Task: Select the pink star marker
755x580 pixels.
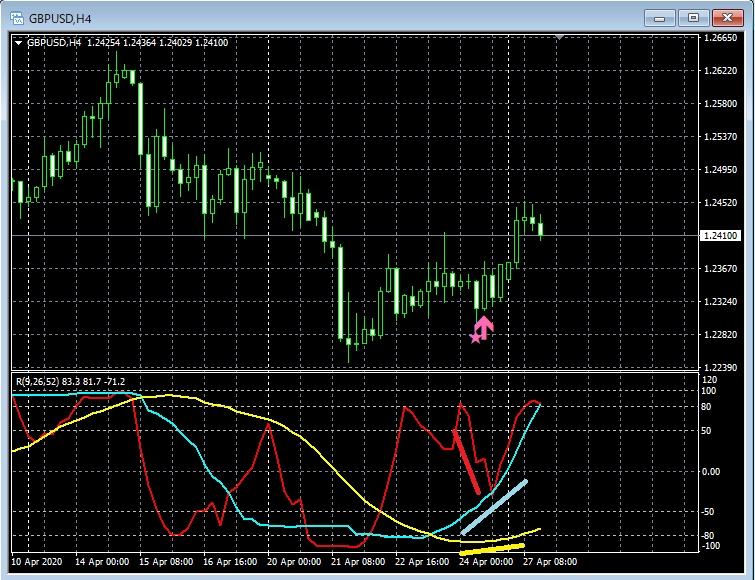Action: coord(475,338)
